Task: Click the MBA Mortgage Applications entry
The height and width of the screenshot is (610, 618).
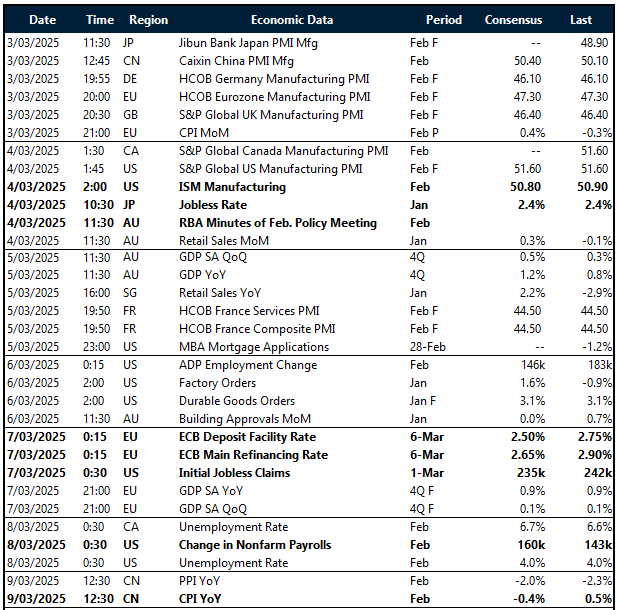Action: click(x=254, y=347)
